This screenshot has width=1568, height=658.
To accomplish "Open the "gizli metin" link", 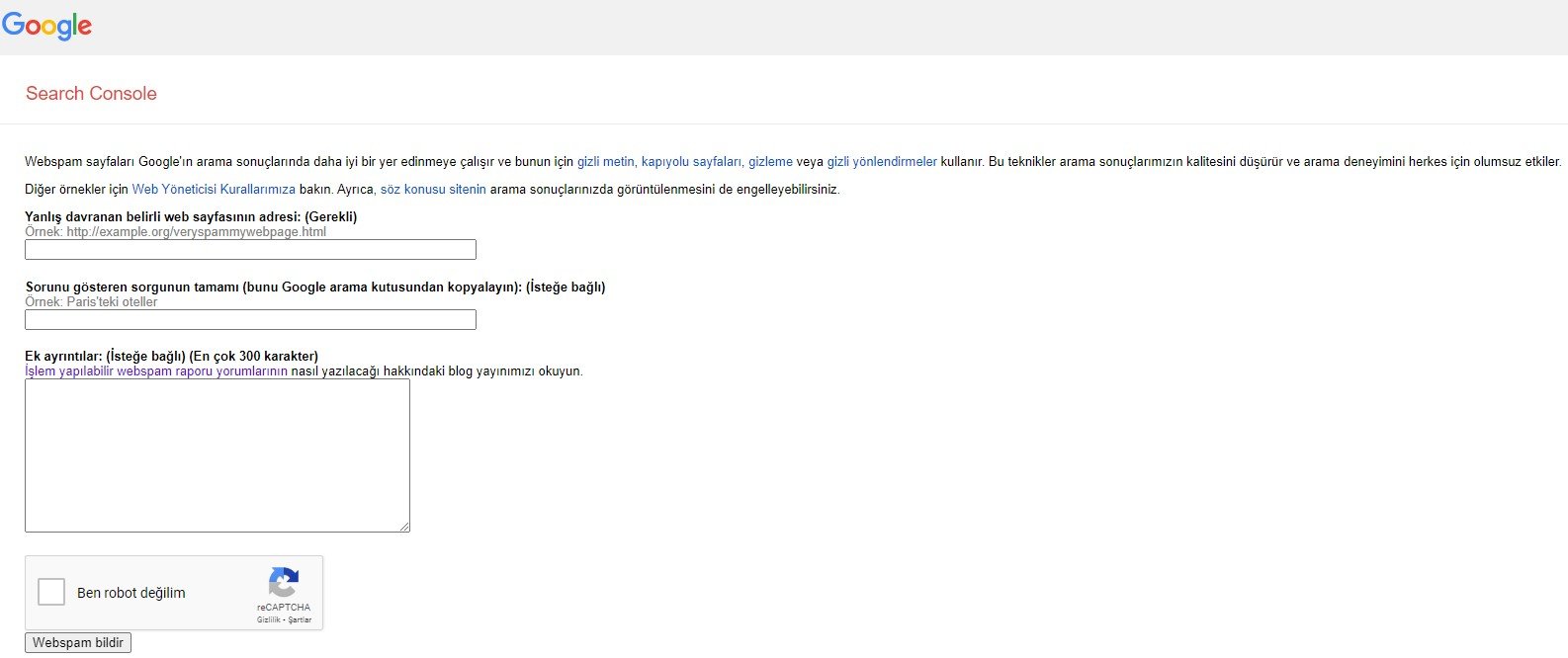I will click(606, 161).
